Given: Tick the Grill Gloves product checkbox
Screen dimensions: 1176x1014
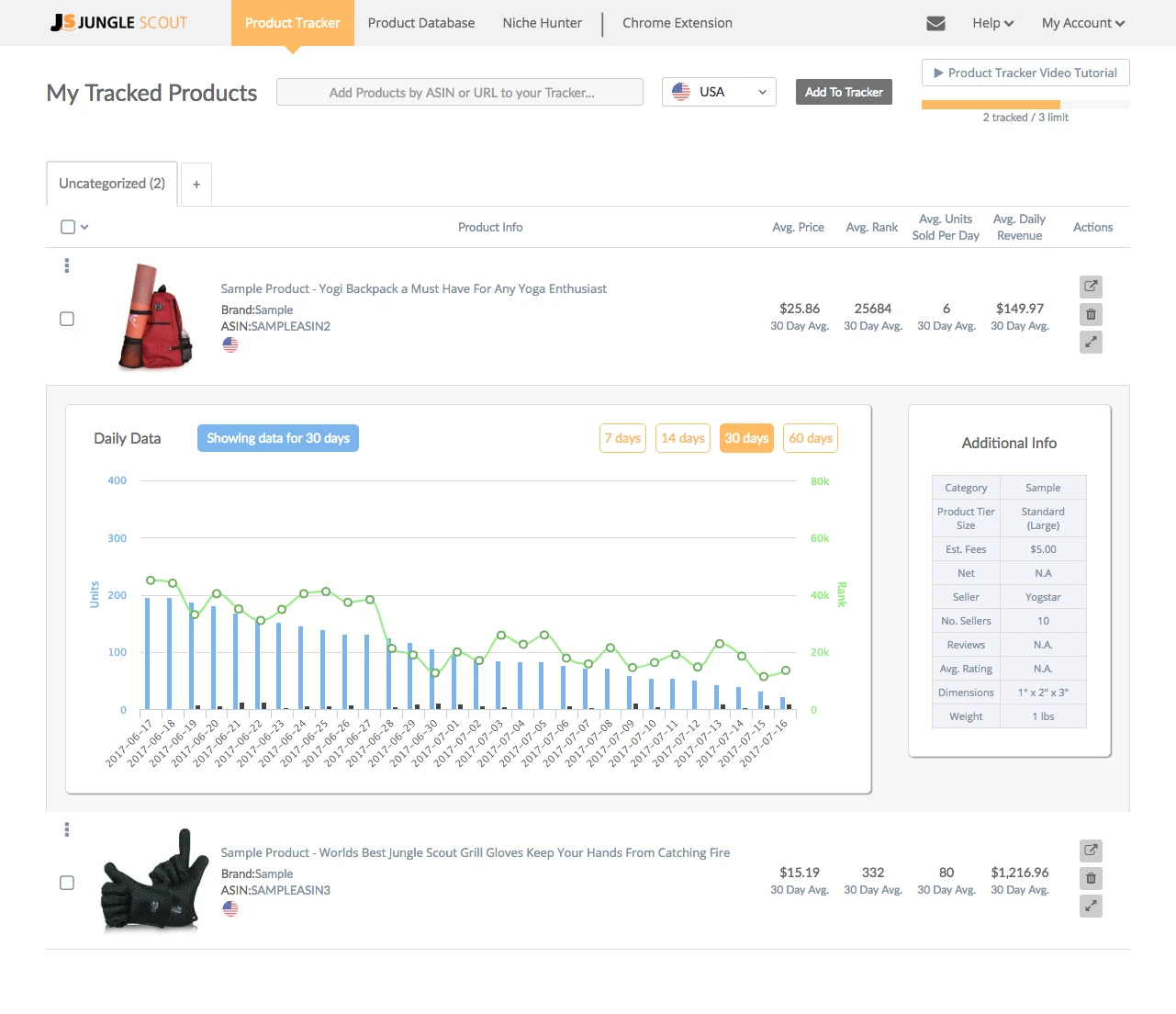Looking at the screenshot, I should (x=67, y=883).
